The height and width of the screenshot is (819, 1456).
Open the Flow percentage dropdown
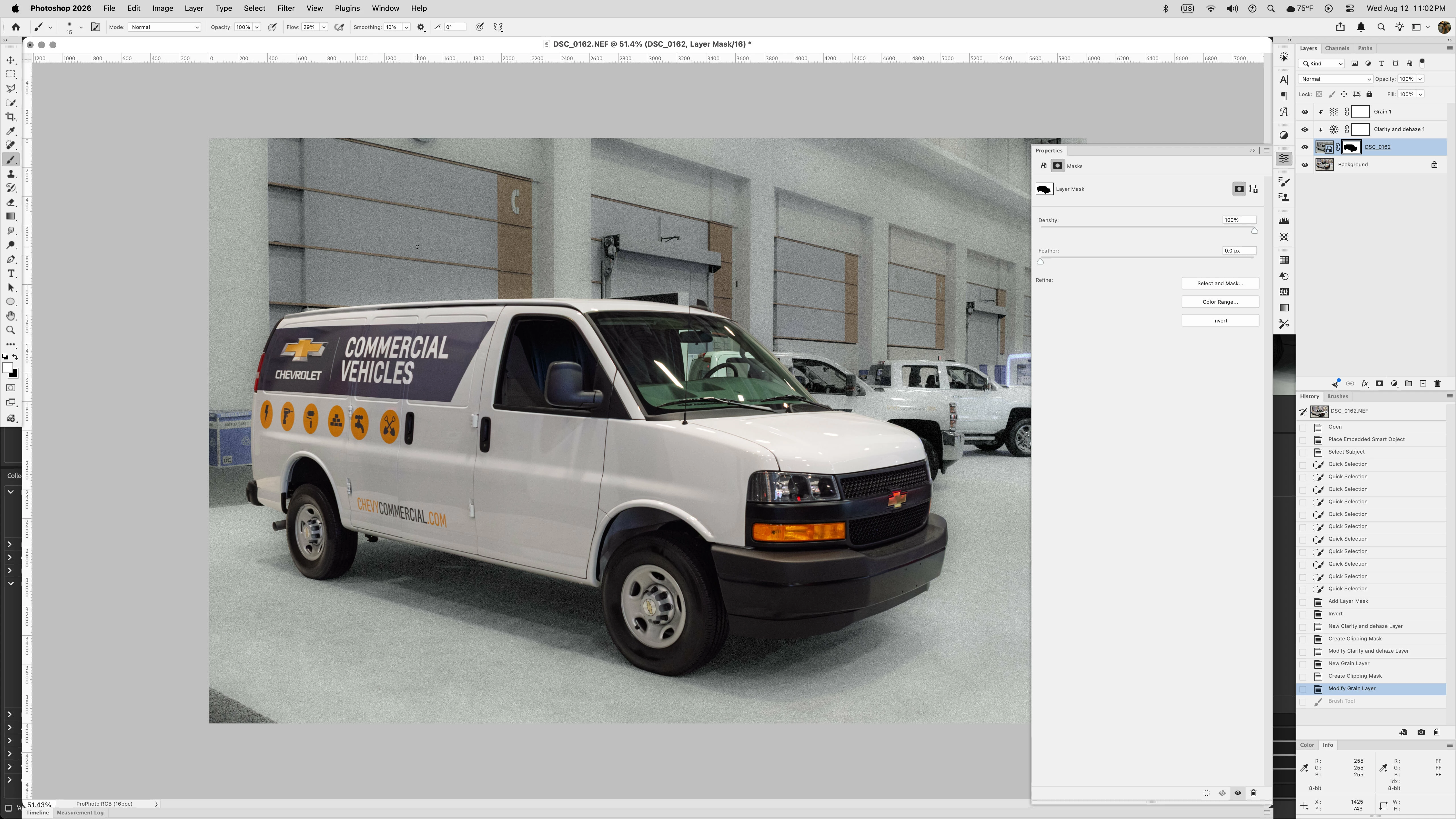(324, 27)
